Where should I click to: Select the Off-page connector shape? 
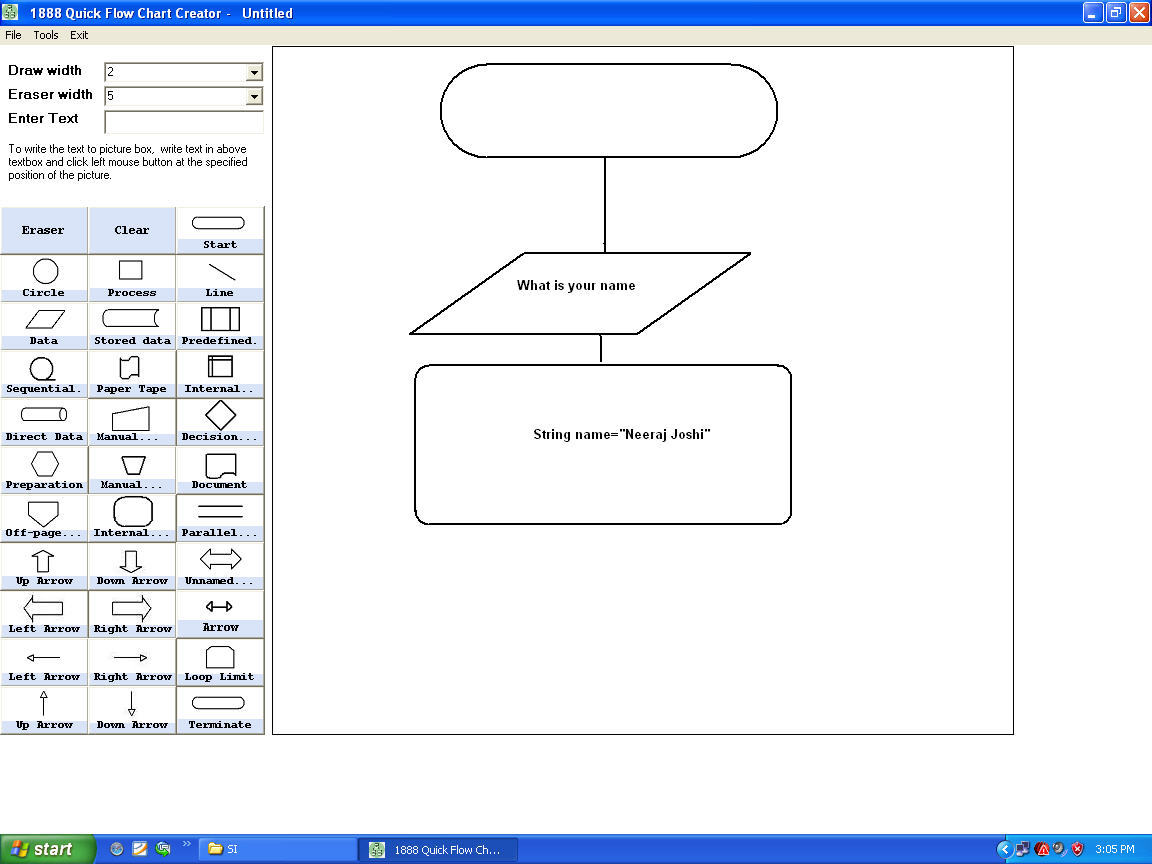point(44,519)
